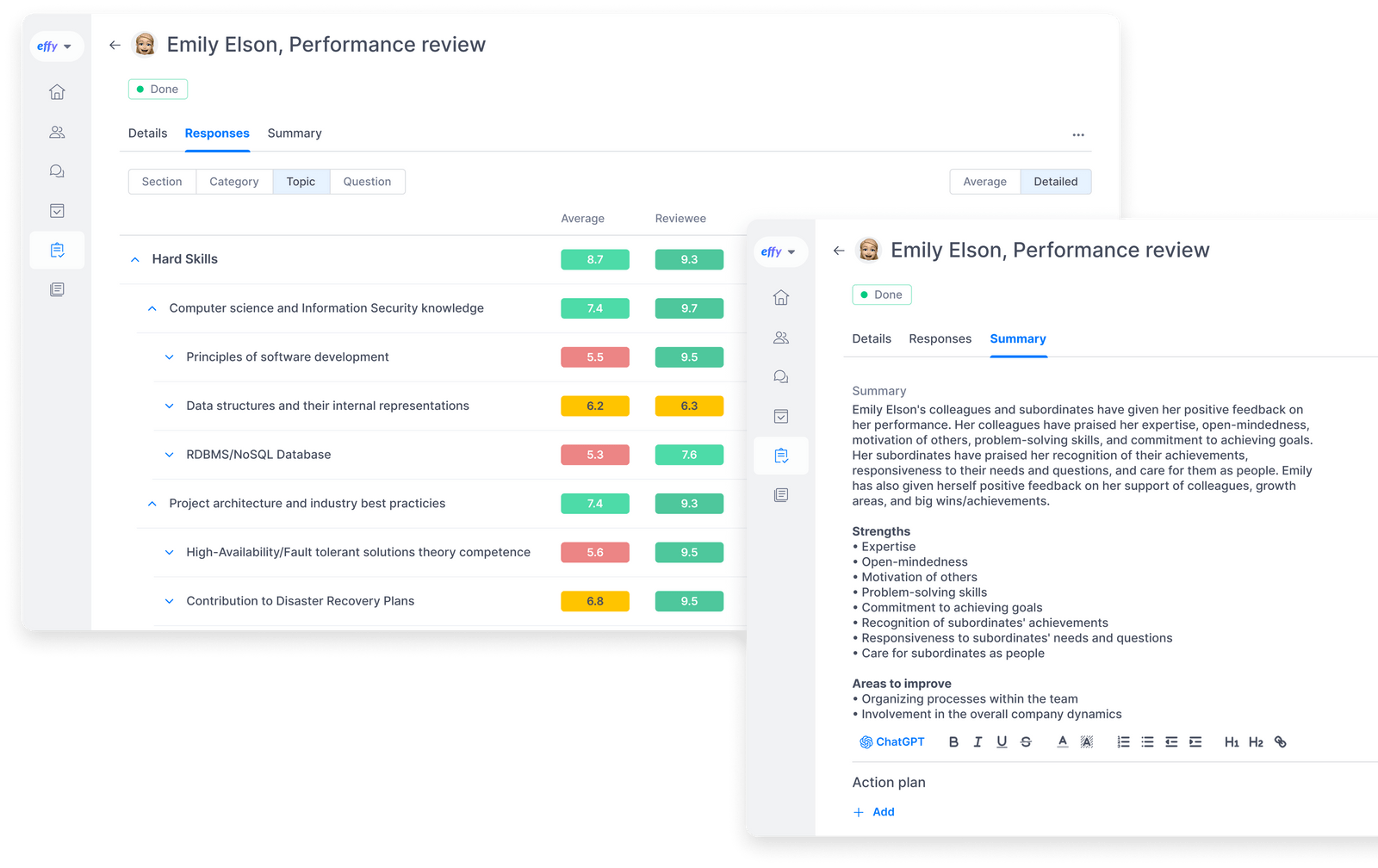Apply H1 heading to summary text
The height and width of the screenshot is (868, 1378).
click(x=1231, y=741)
